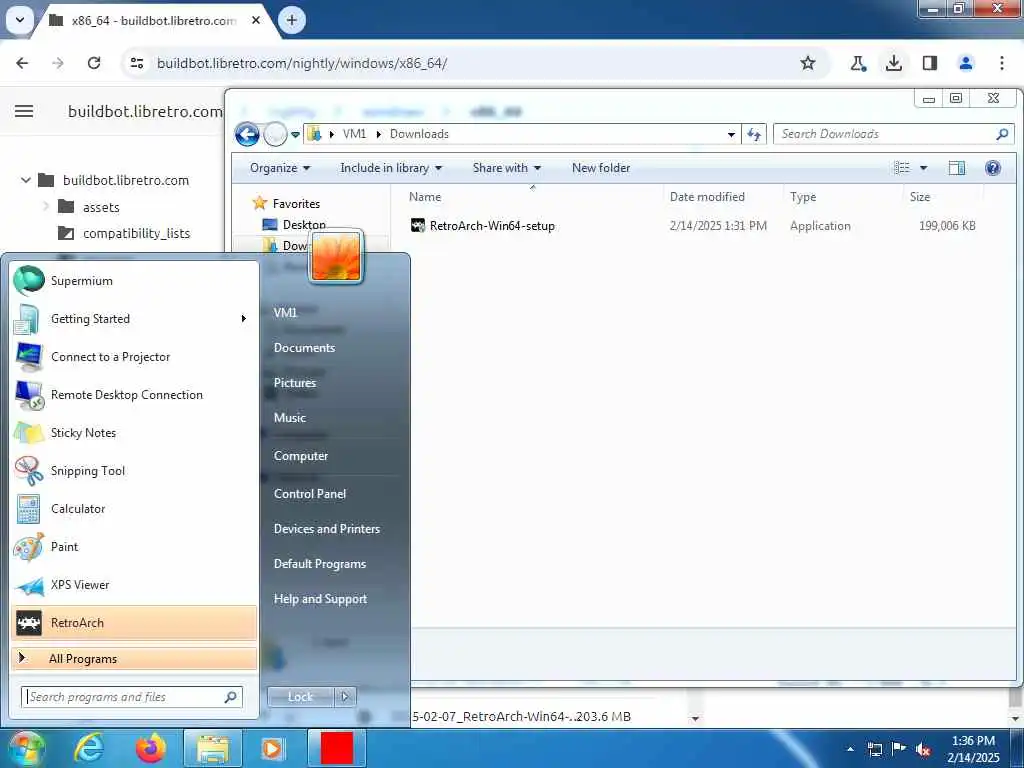Open Computer from Start menu

pos(301,456)
